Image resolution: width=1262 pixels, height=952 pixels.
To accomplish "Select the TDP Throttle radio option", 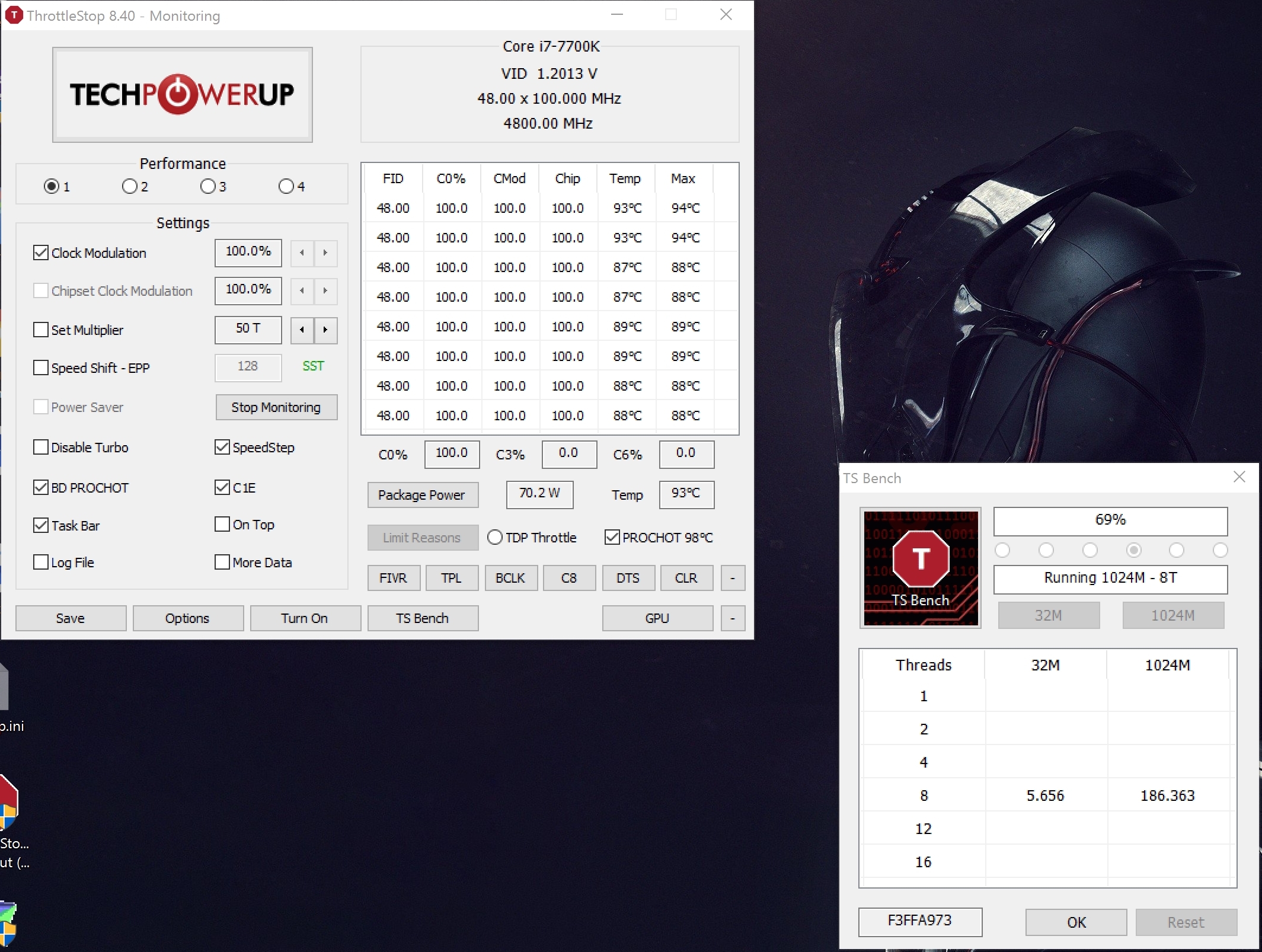I will 495,538.
